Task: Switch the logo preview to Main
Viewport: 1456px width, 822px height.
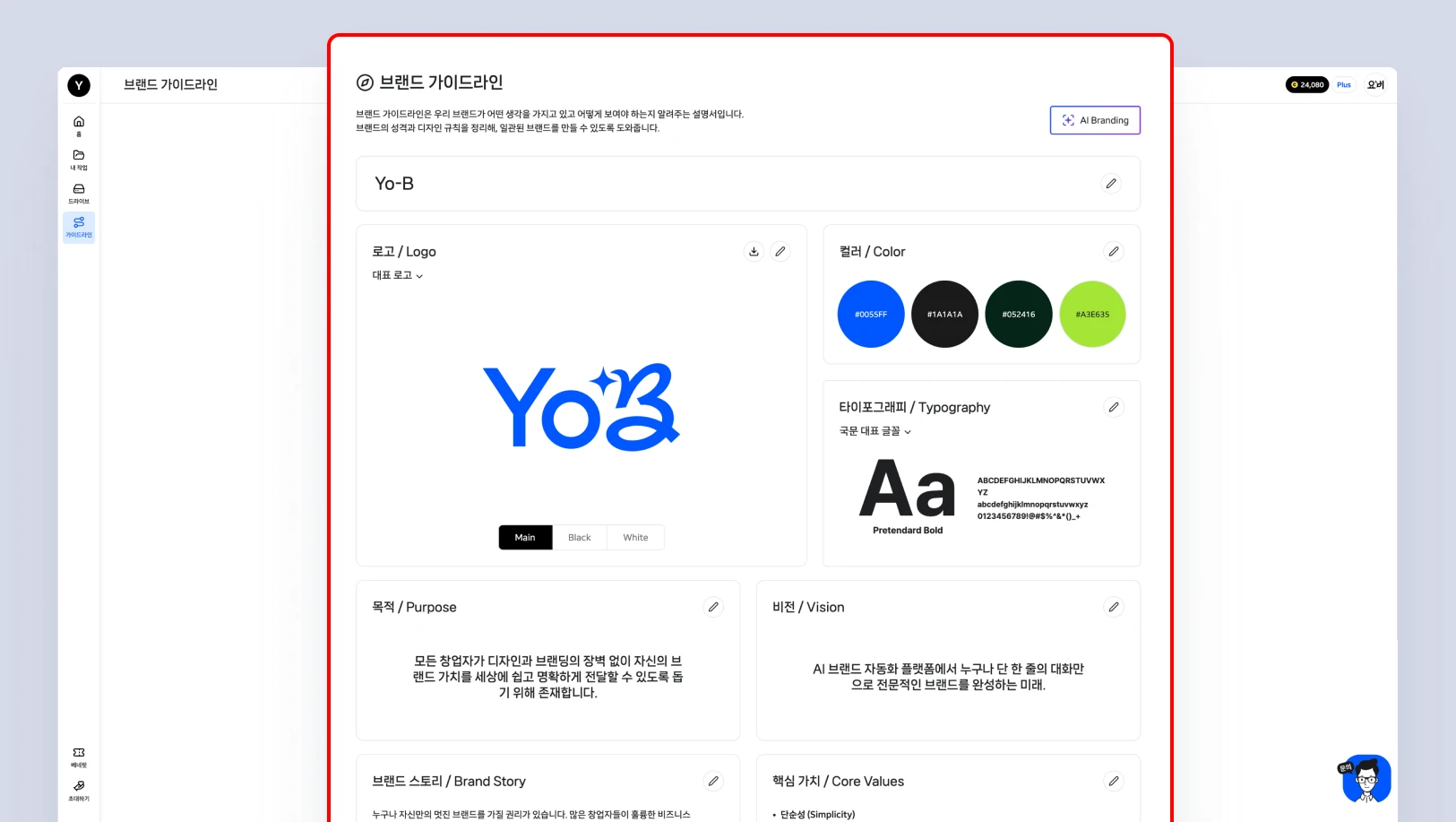Action: [x=525, y=537]
